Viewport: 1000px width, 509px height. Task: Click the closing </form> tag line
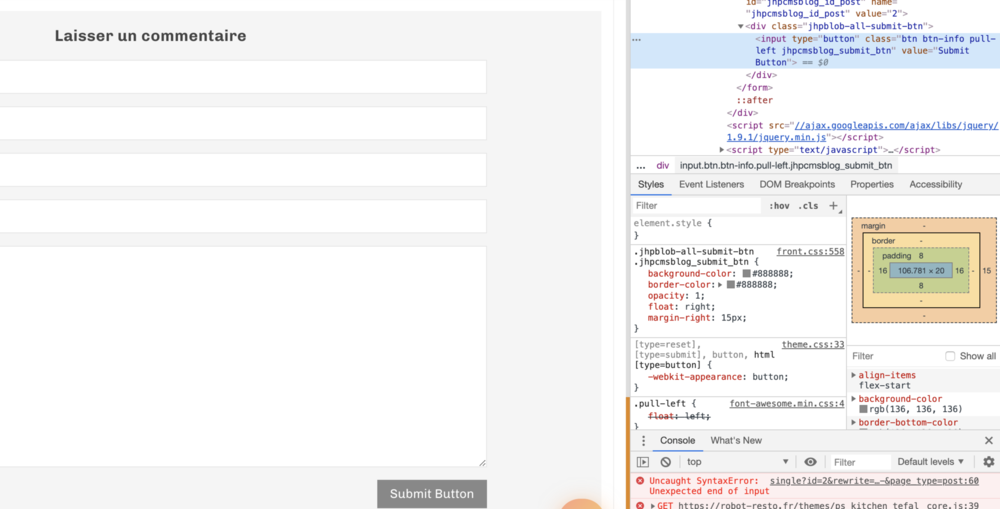point(754,87)
